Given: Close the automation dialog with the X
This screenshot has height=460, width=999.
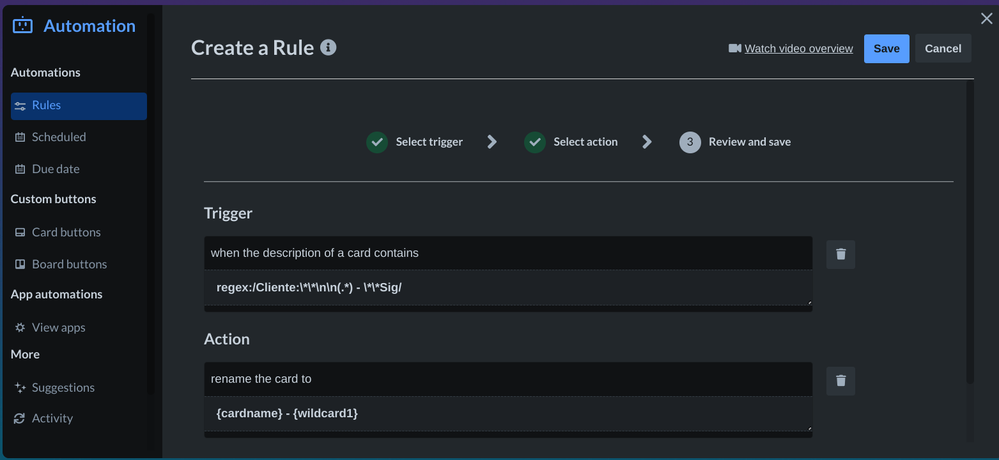Looking at the screenshot, I should click(x=986, y=18).
